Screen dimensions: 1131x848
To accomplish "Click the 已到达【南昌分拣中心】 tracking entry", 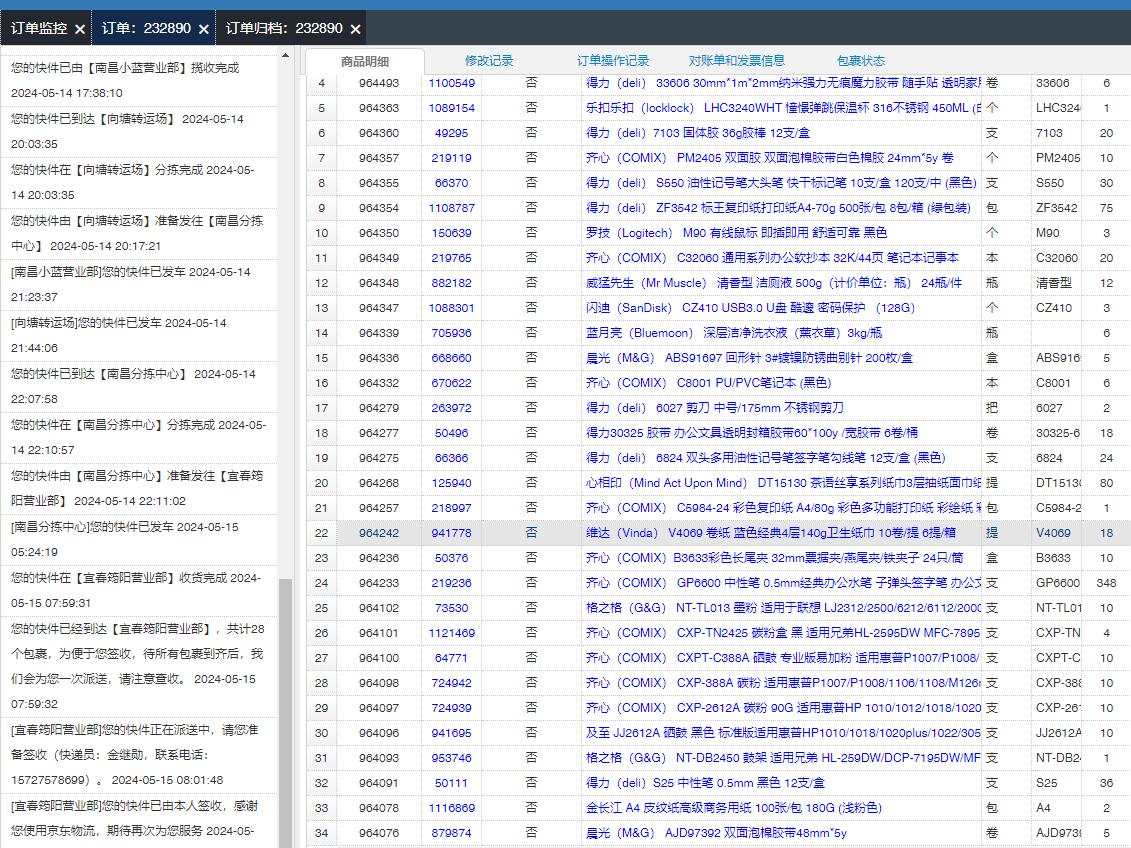I will pos(138,387).
